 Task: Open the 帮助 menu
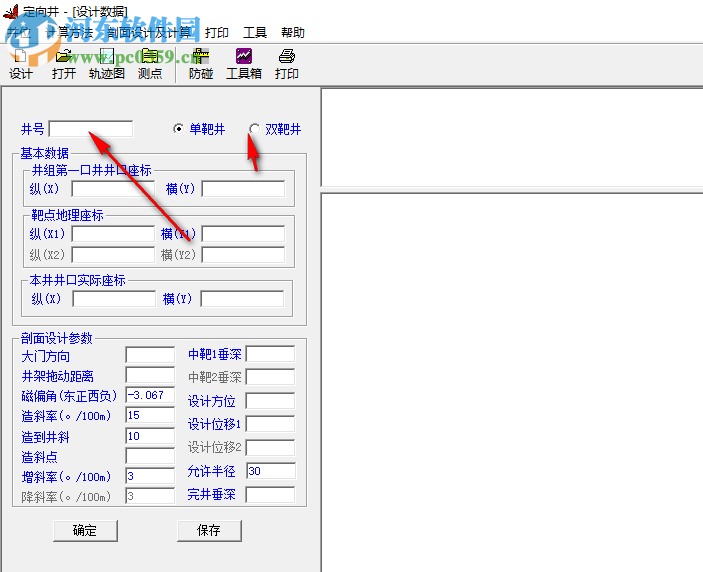293,32
